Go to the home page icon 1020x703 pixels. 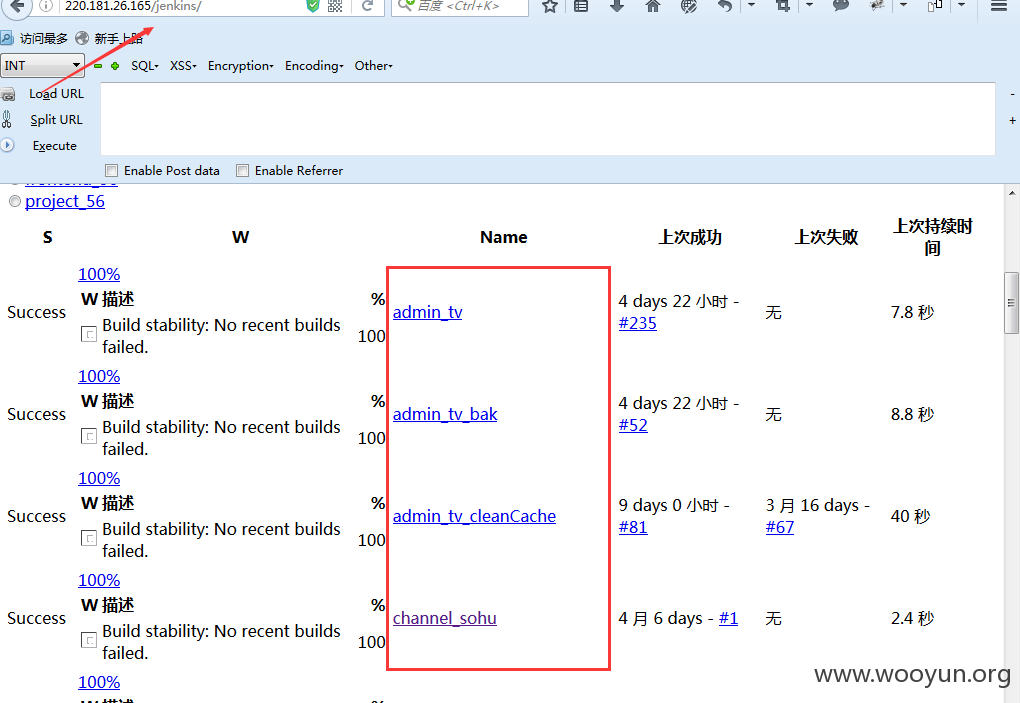pyautogui.click(x=652, y=7)
